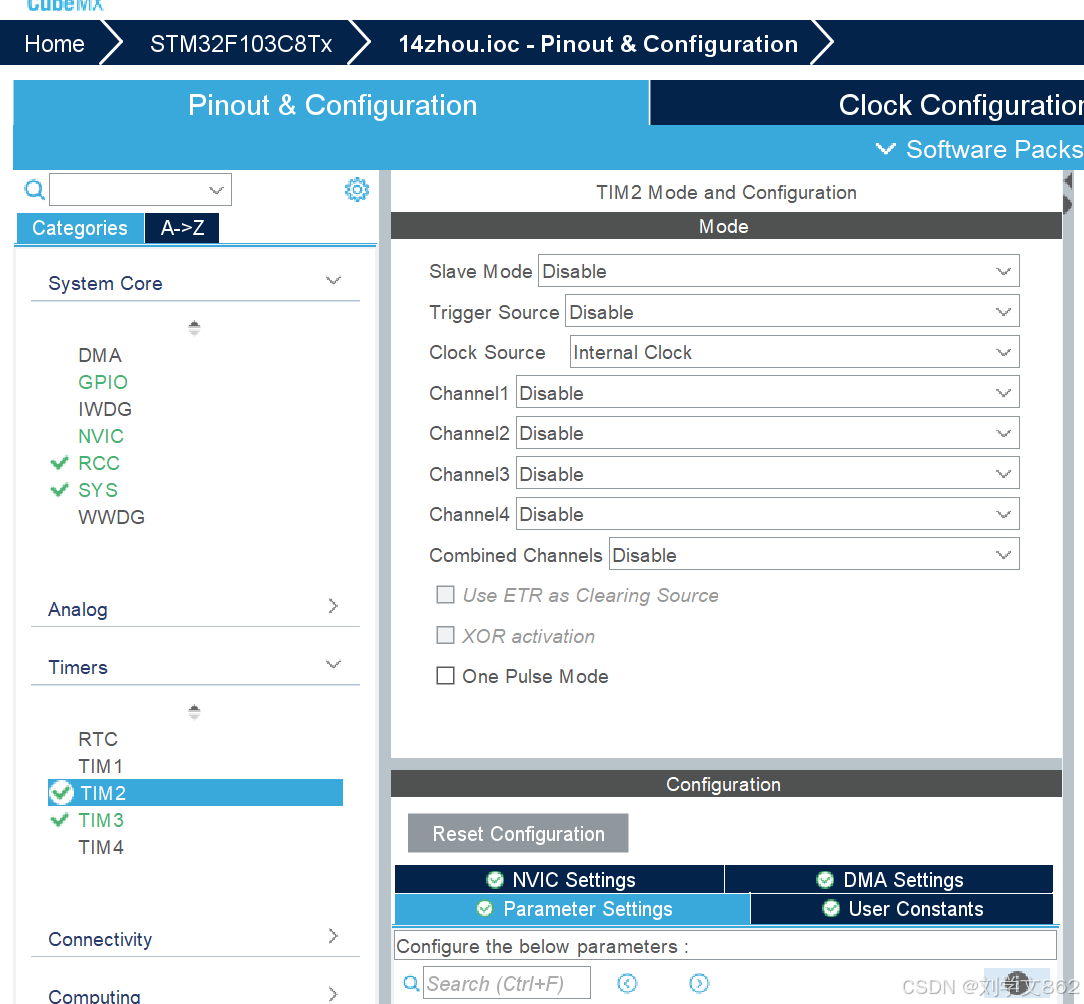1084x1004 pixels.
Task: Open the NVIC Settings tab
Action: [x=559, y=879]
